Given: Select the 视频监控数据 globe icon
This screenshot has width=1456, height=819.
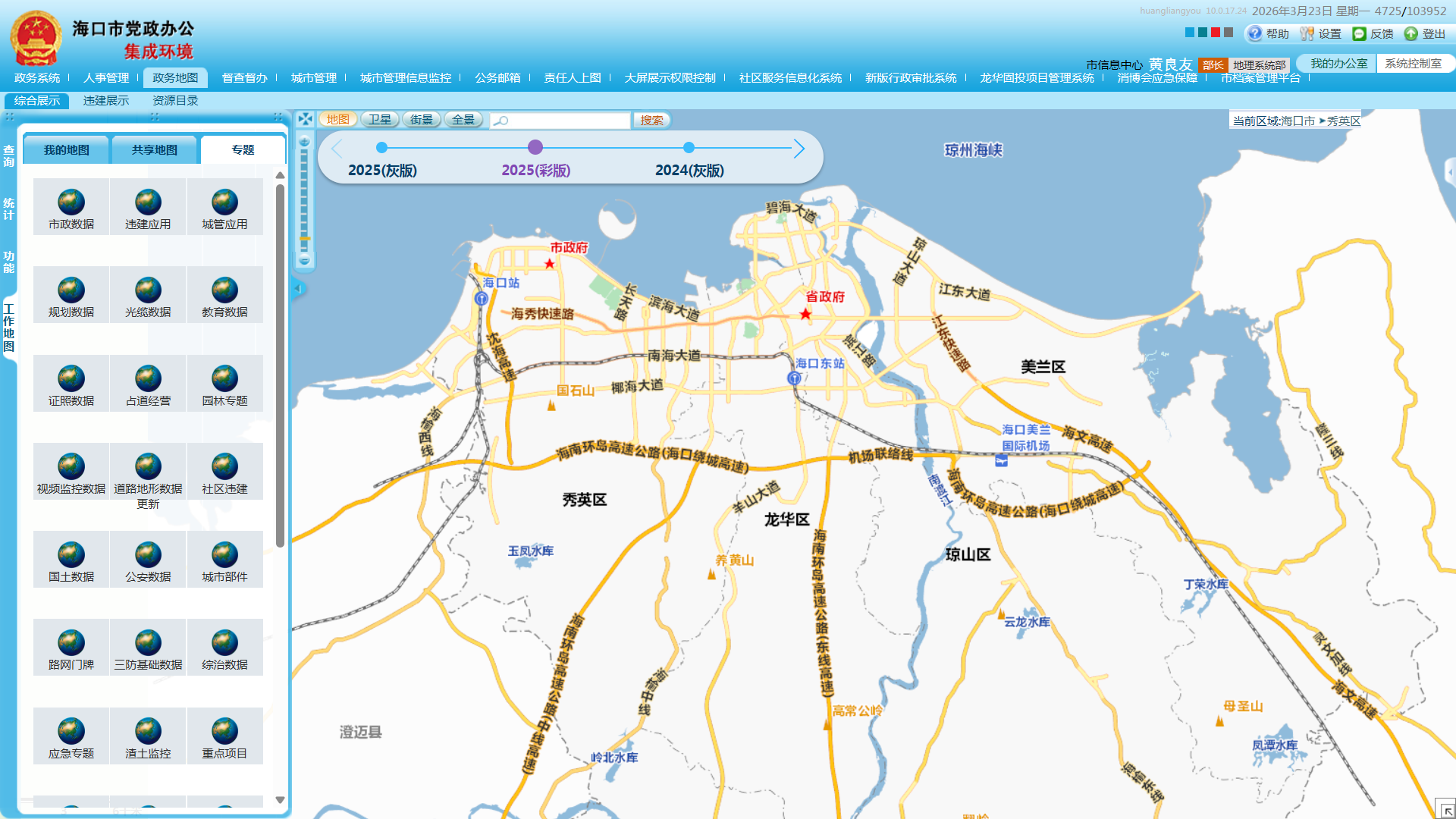Looking at the screenshot, I should 71,467.
